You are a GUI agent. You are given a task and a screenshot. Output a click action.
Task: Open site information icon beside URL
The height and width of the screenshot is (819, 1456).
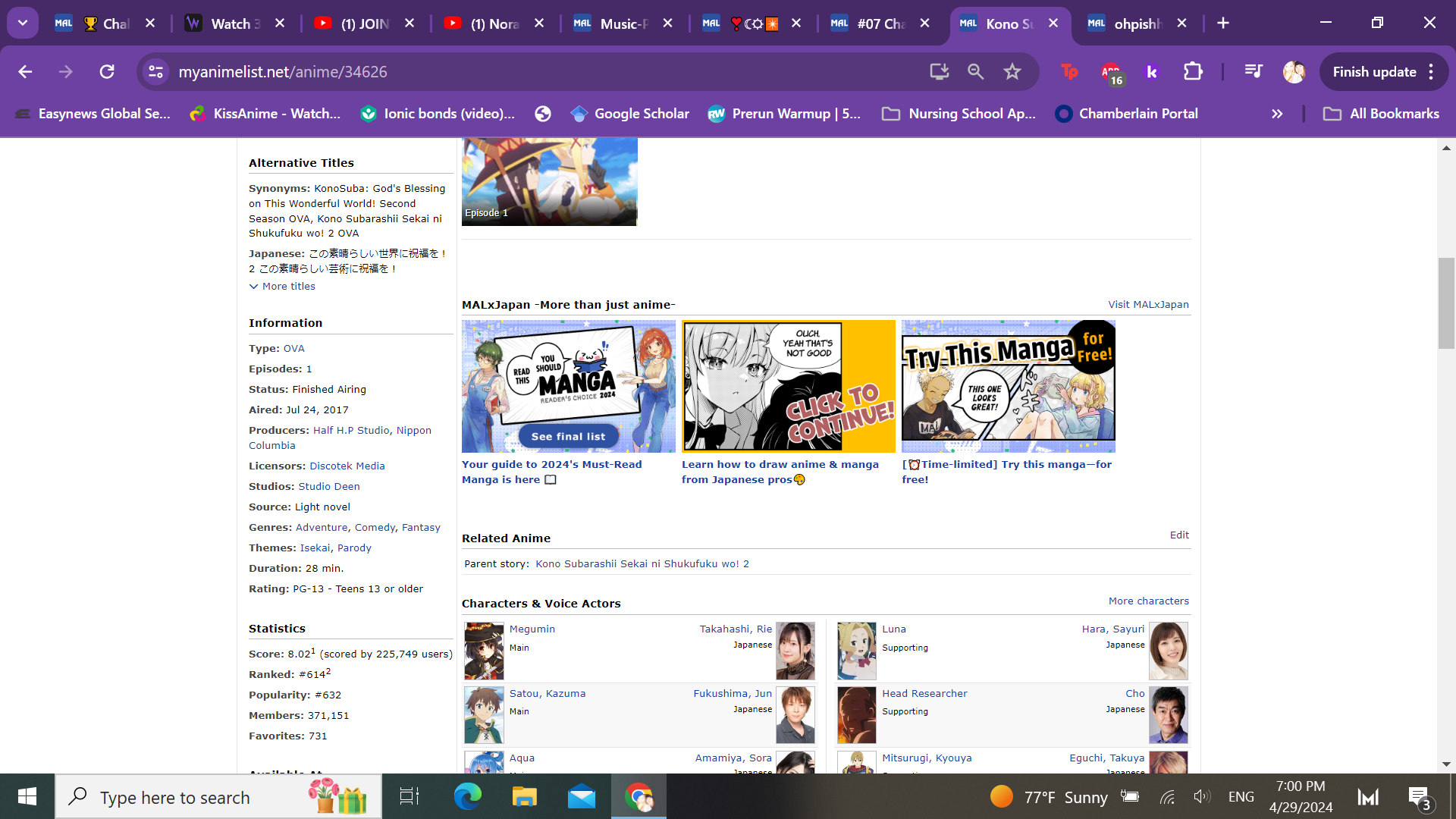click(x=156, y=72)
